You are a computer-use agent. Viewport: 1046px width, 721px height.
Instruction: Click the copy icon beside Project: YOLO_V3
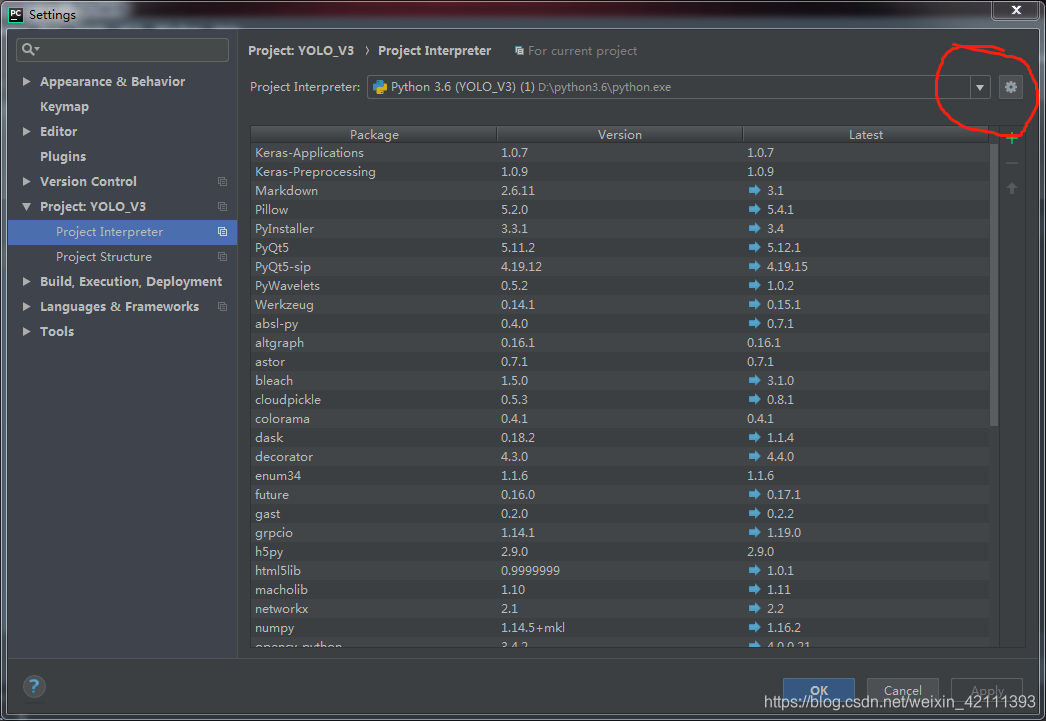pos(222,207)
